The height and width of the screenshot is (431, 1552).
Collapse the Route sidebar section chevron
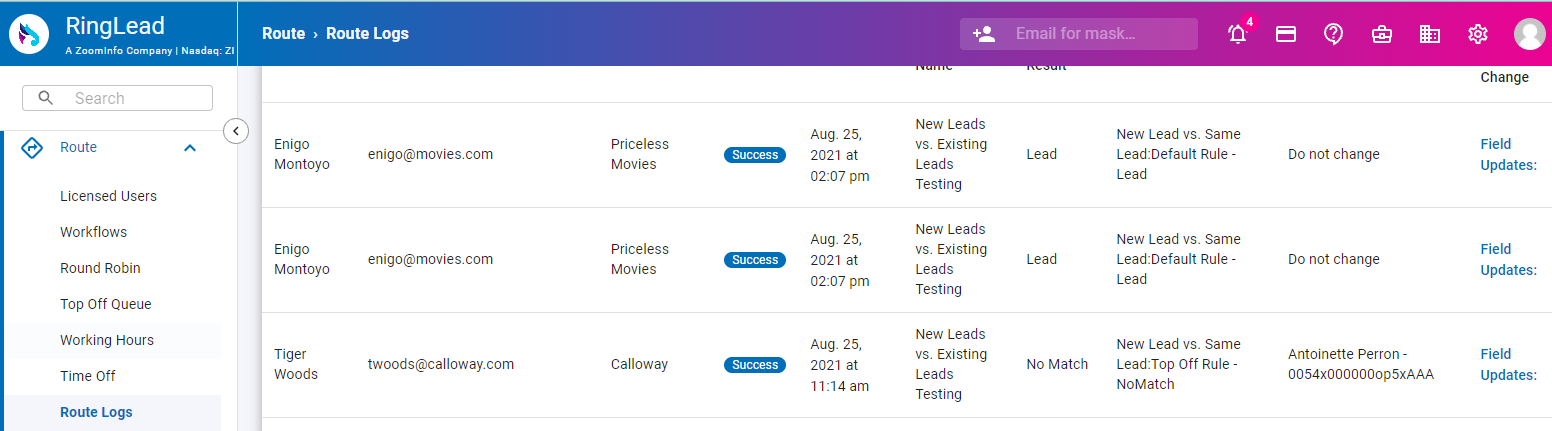point(190,148)
